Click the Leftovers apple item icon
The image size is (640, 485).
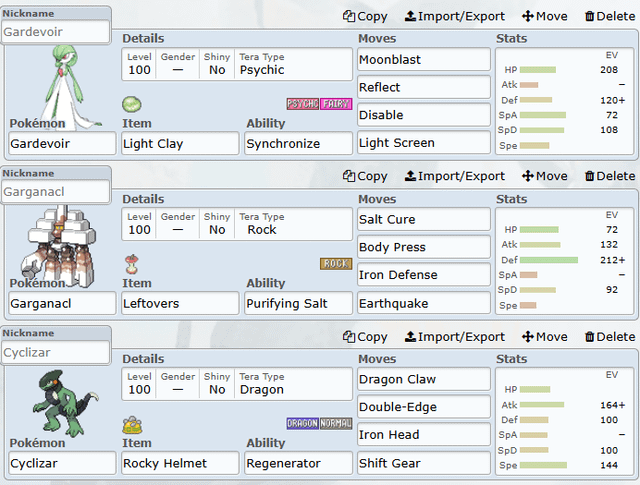[x=131, y=264]
